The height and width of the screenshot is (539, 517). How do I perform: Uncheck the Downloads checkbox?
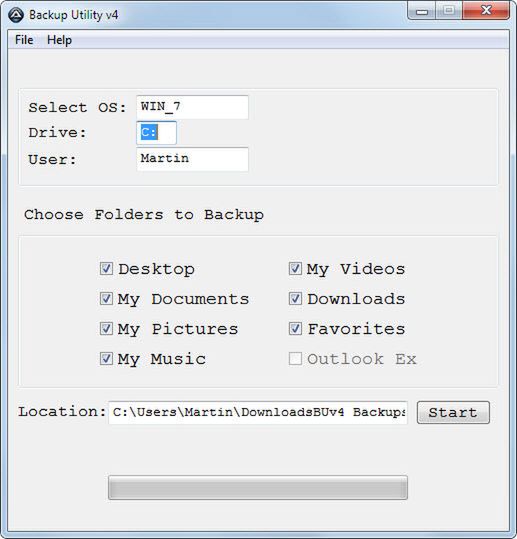[x=295, y=298]
